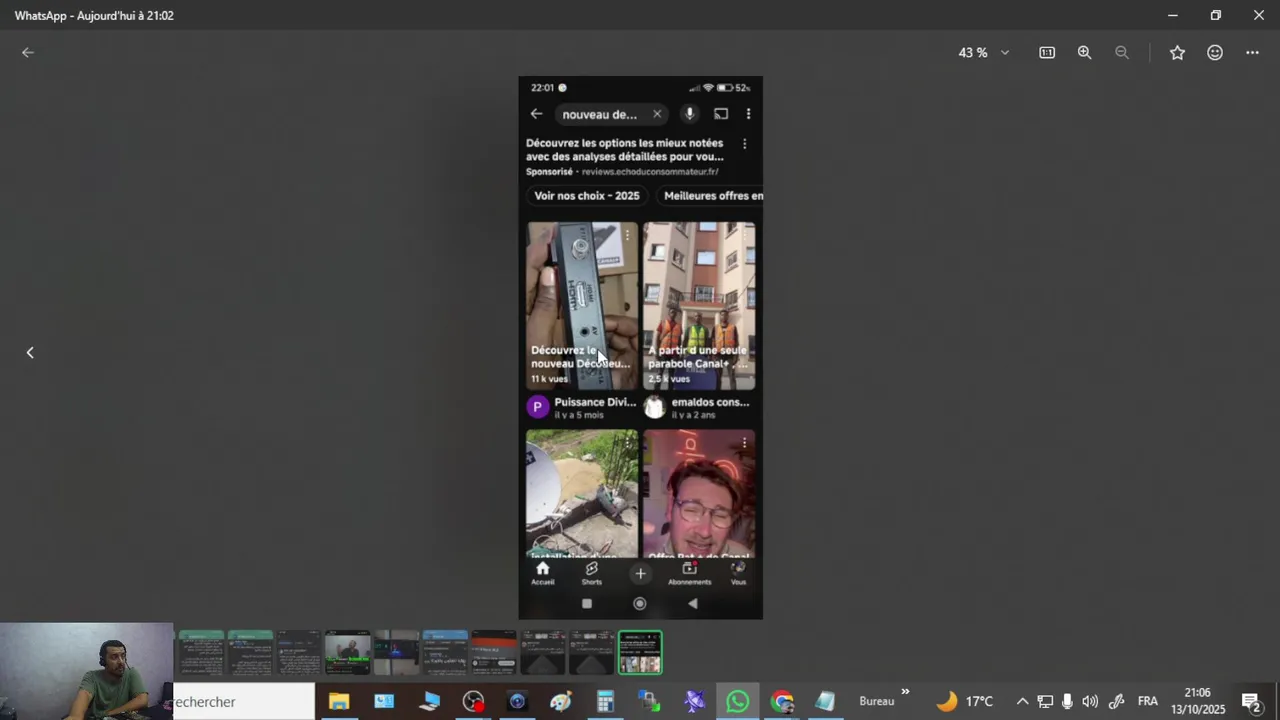Open options on the neon-sign man video
Screen dimensions: 1280x720
(744, 443)
